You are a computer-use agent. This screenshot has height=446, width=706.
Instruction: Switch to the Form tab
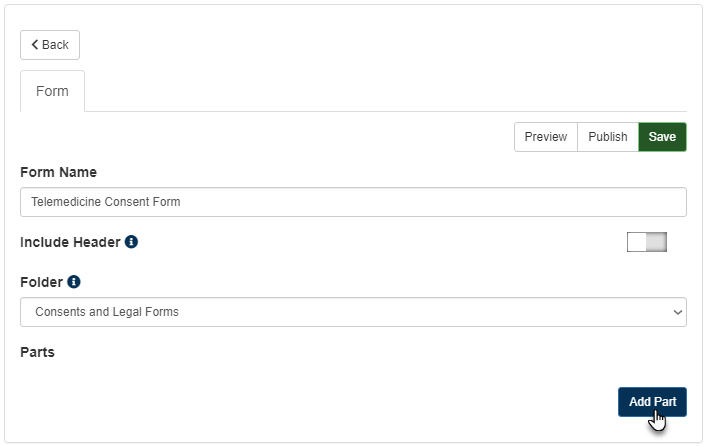point(52,91)
